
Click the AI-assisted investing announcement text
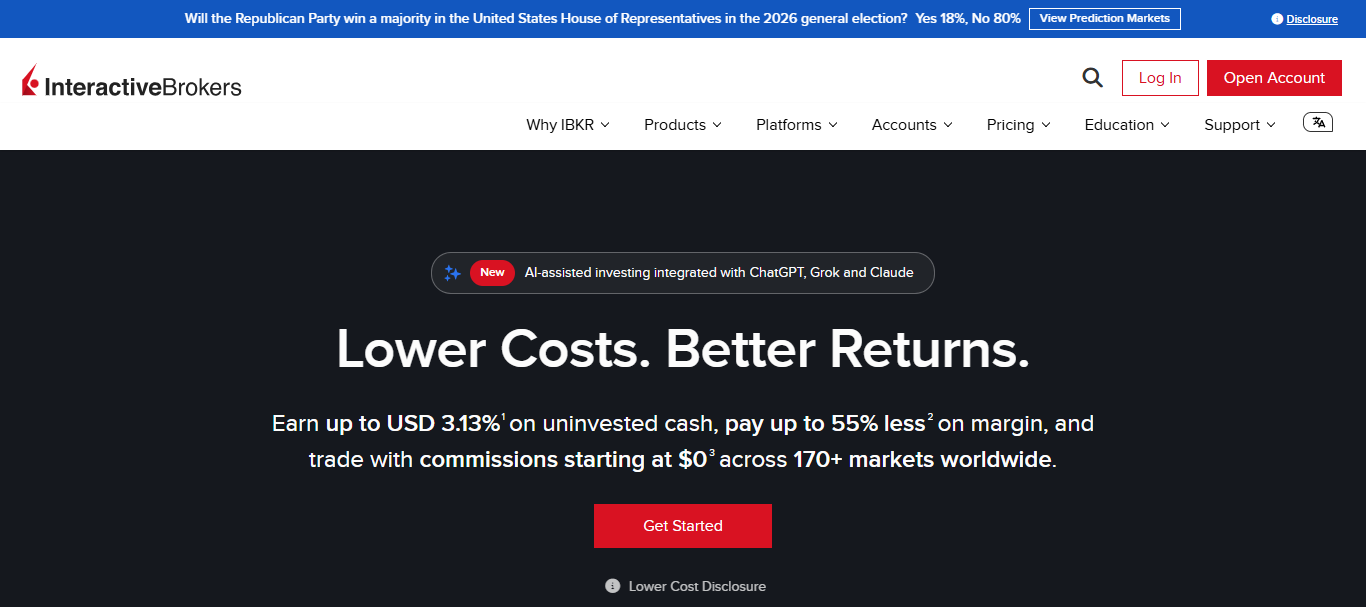[719, 272]
